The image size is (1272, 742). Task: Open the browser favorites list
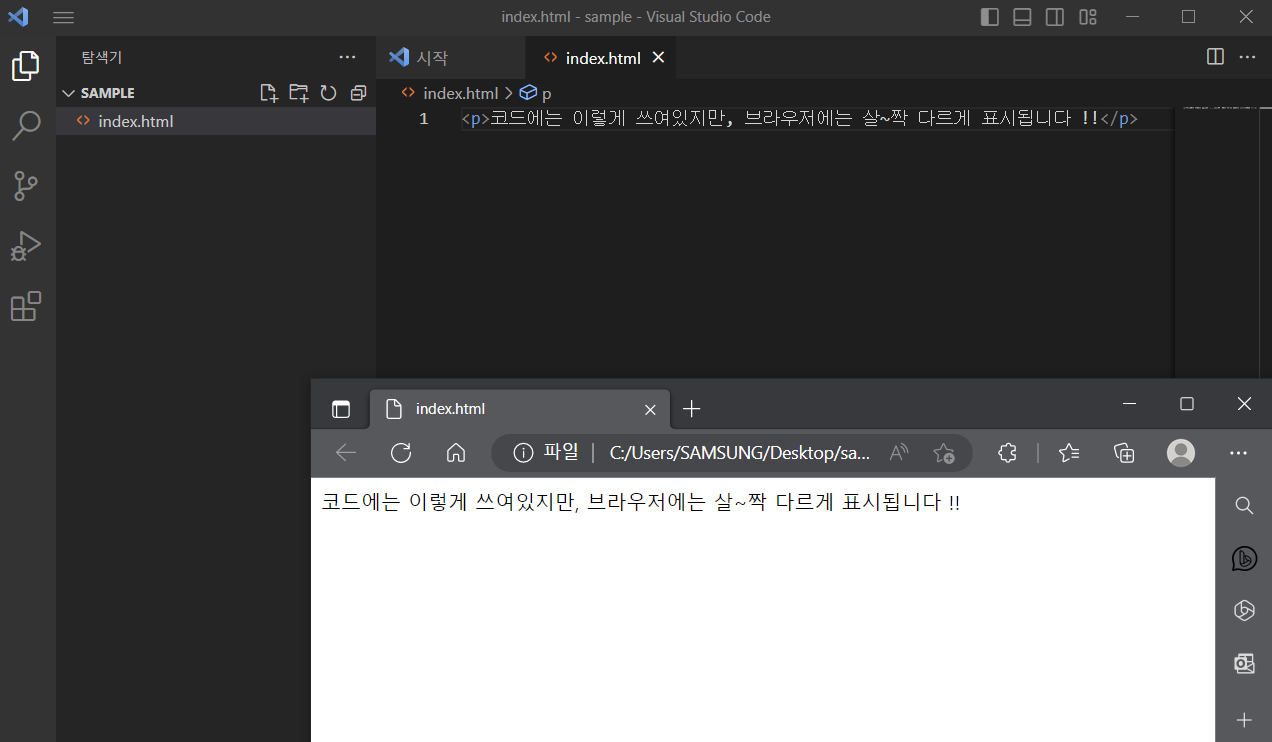tap(1069, 453)
